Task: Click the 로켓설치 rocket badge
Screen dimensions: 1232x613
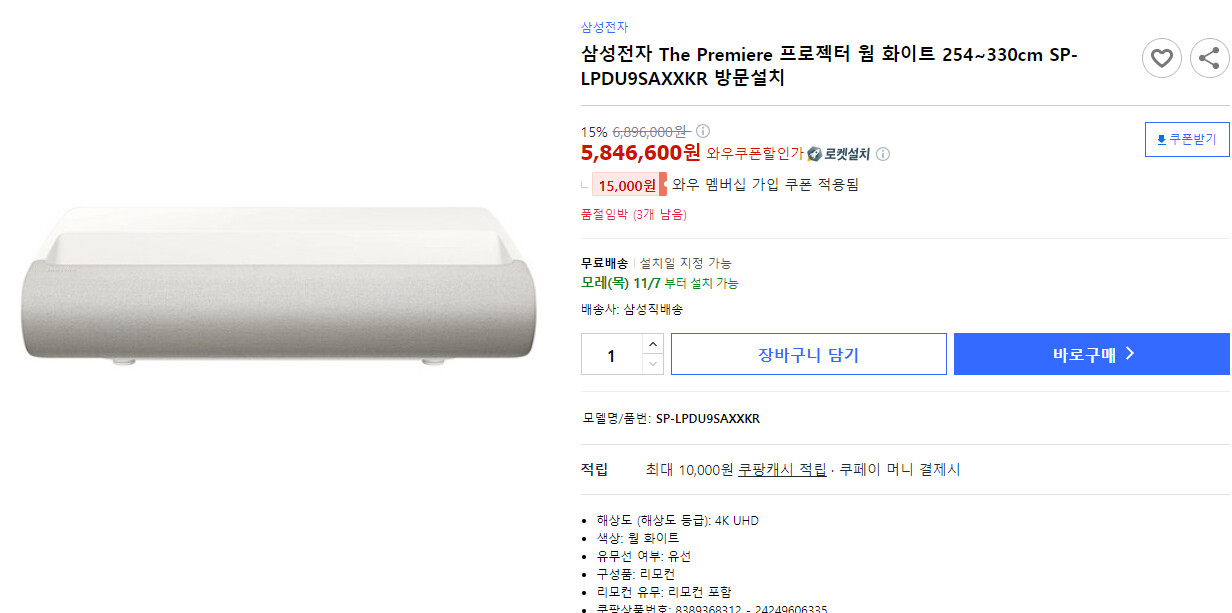Action: 838,154
